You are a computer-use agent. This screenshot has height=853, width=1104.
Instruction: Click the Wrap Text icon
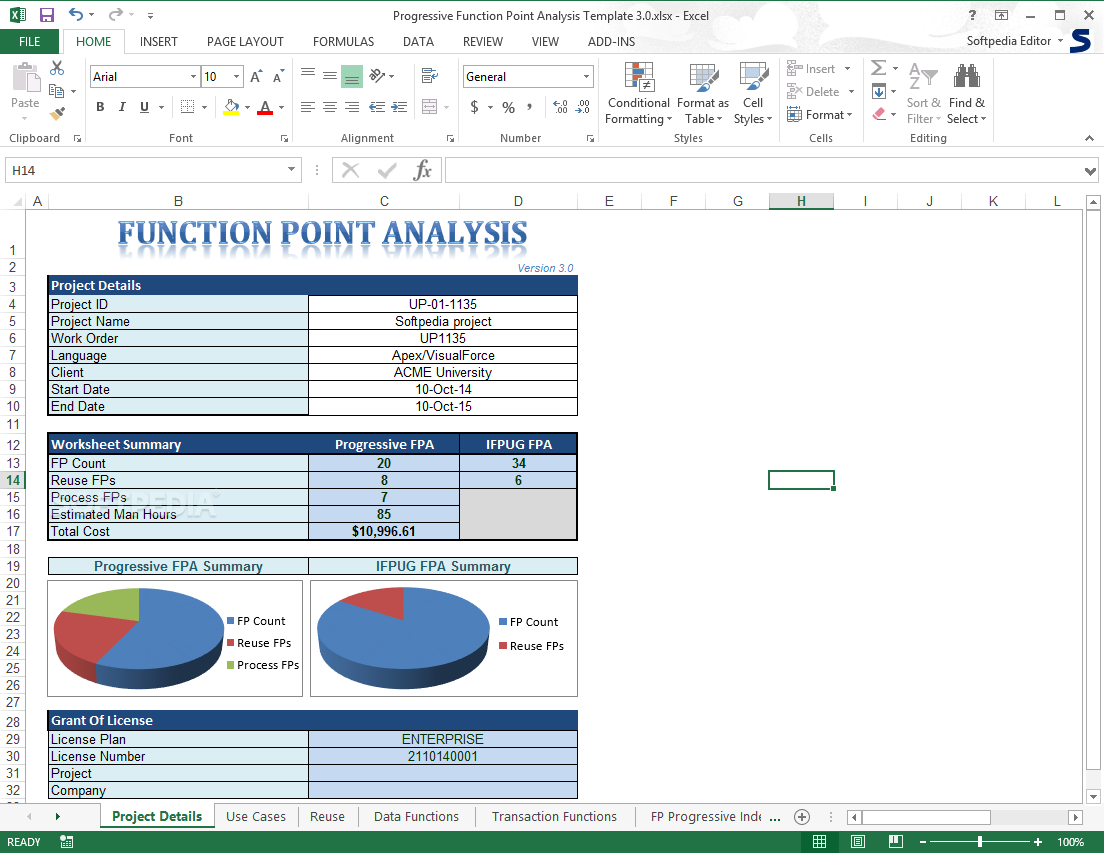tap(429, 75)
